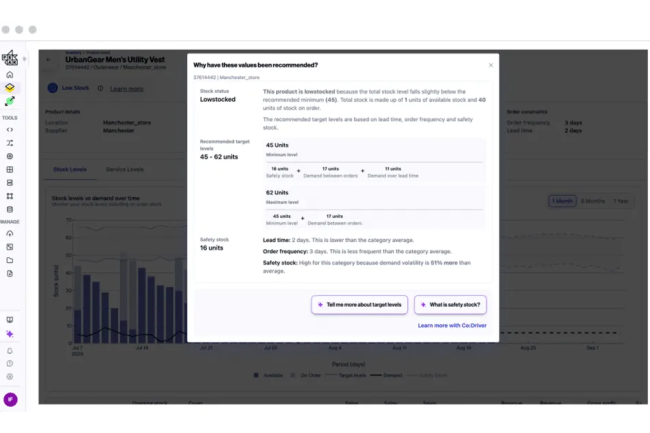Viewport: 650px width, 433px height.
Task: Click the back arrow beside the product title
Action: point(51,60)
